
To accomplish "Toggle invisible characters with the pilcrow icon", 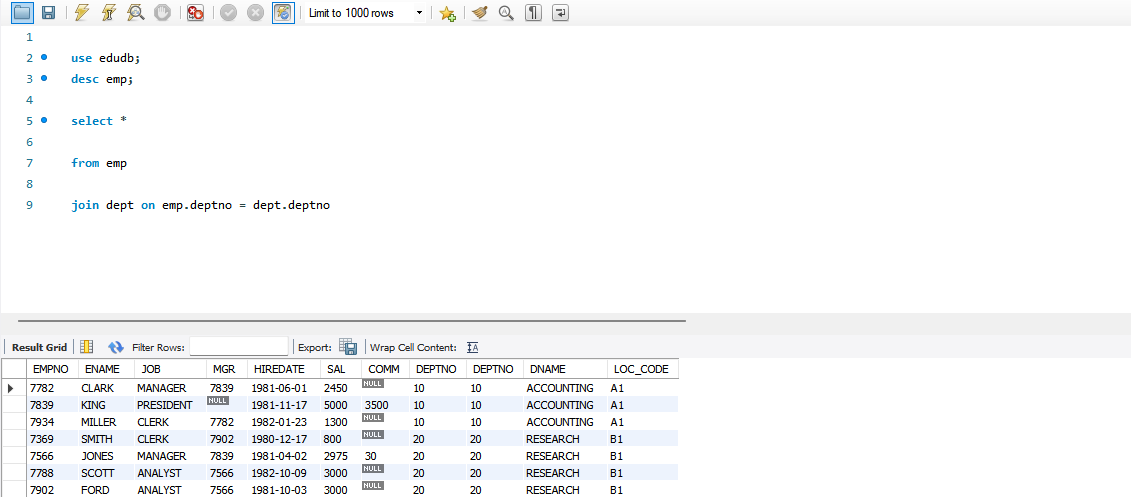I will coord(533,12).
